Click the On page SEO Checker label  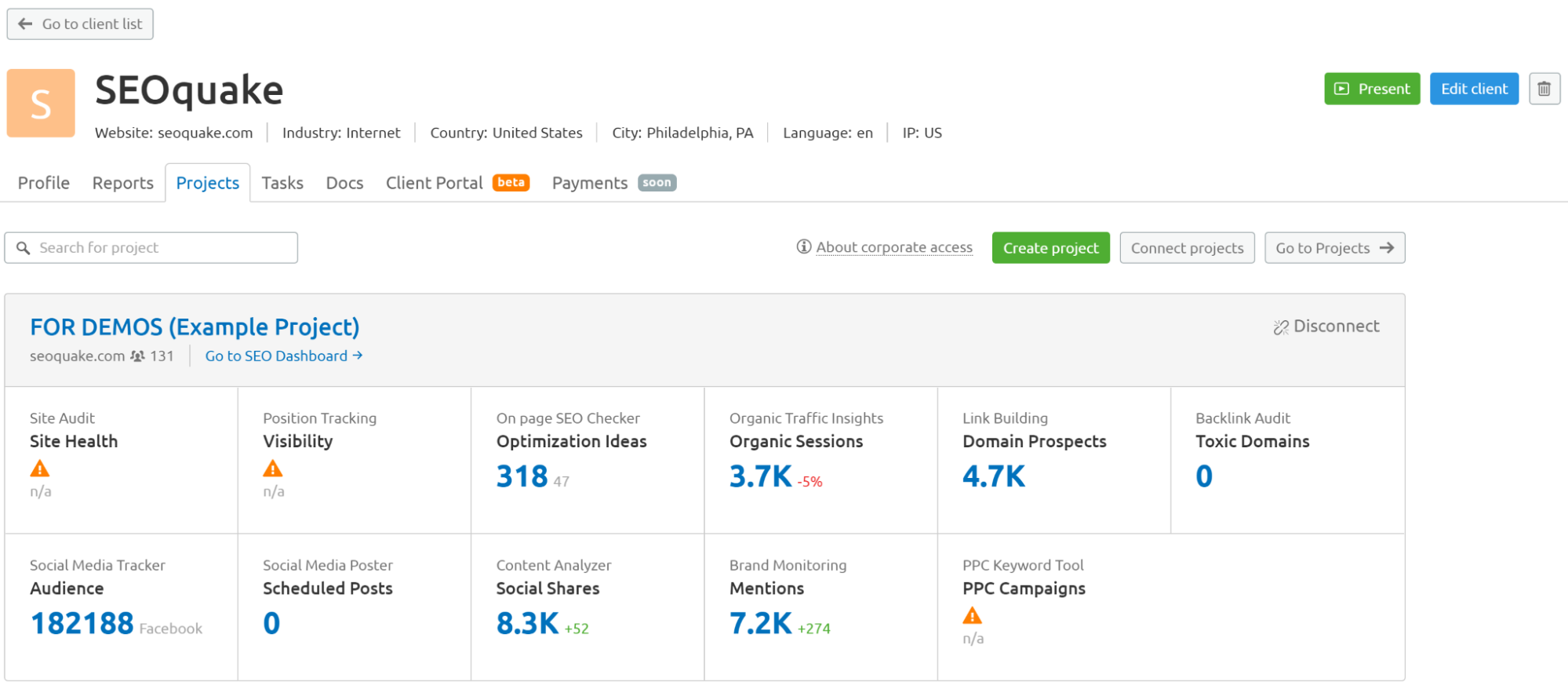568,418
